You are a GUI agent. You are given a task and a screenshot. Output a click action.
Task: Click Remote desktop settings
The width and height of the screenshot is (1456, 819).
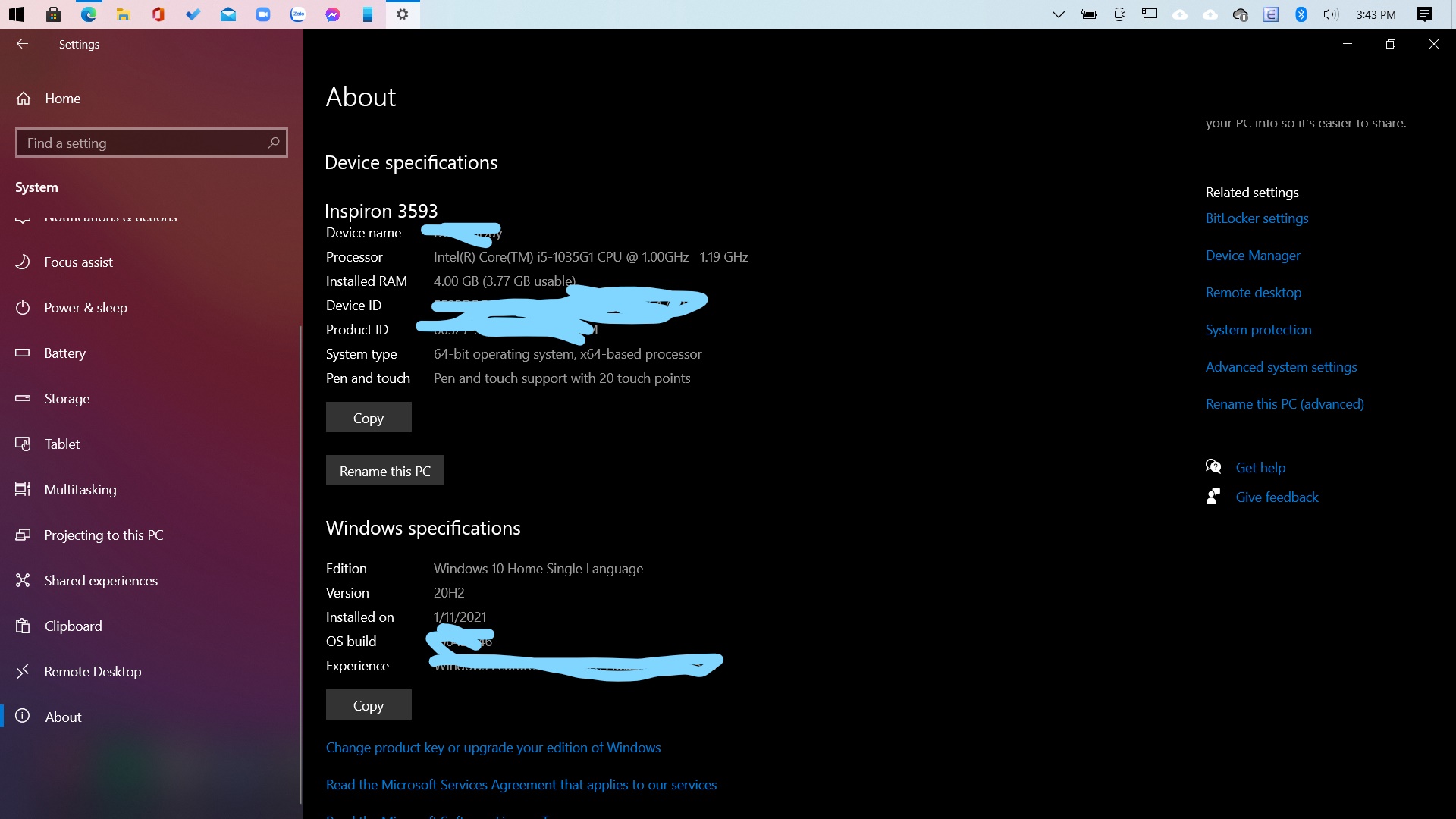coord(1253,292)
